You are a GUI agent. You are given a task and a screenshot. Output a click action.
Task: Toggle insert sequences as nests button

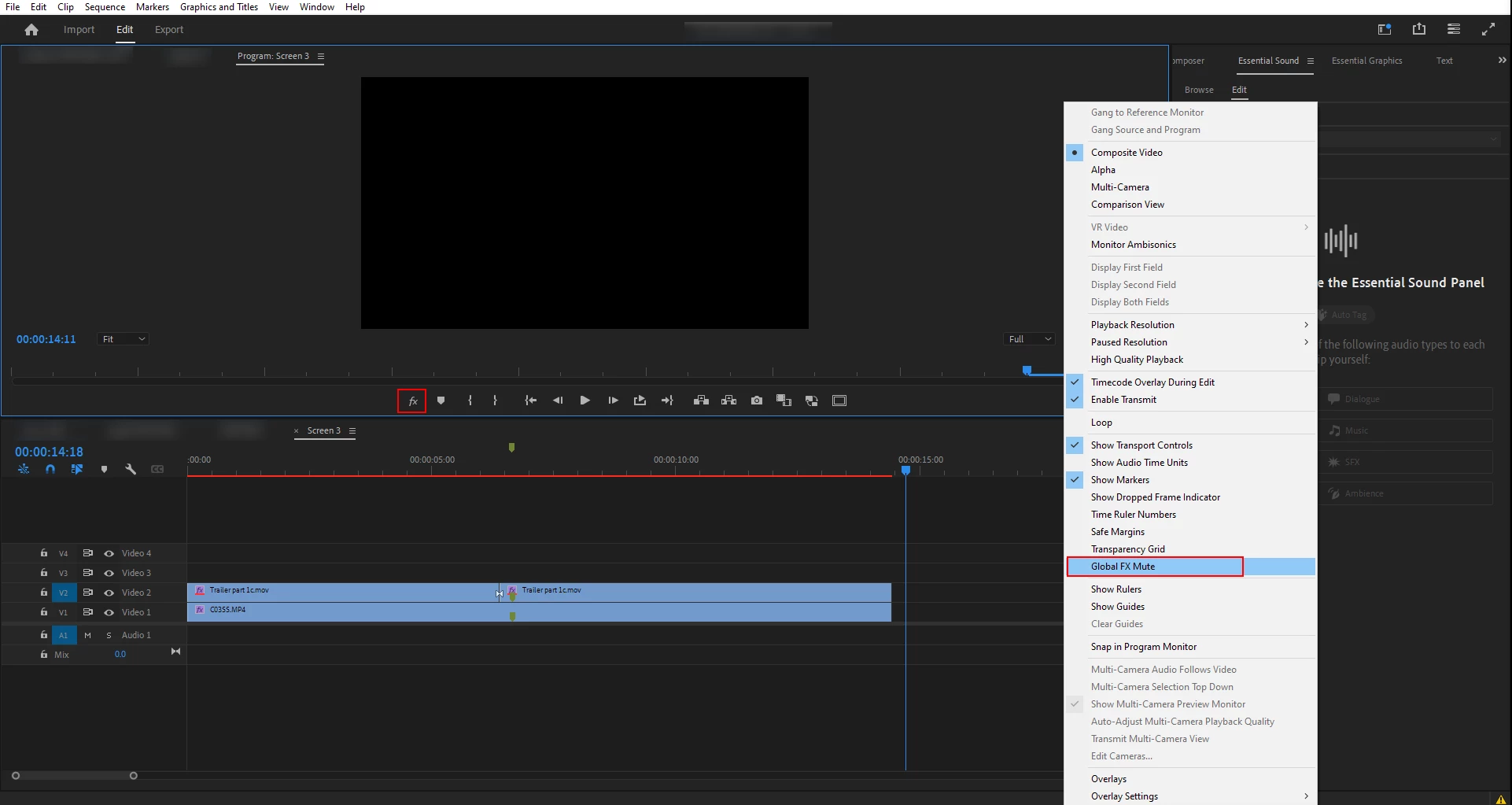tap(24, 469)
